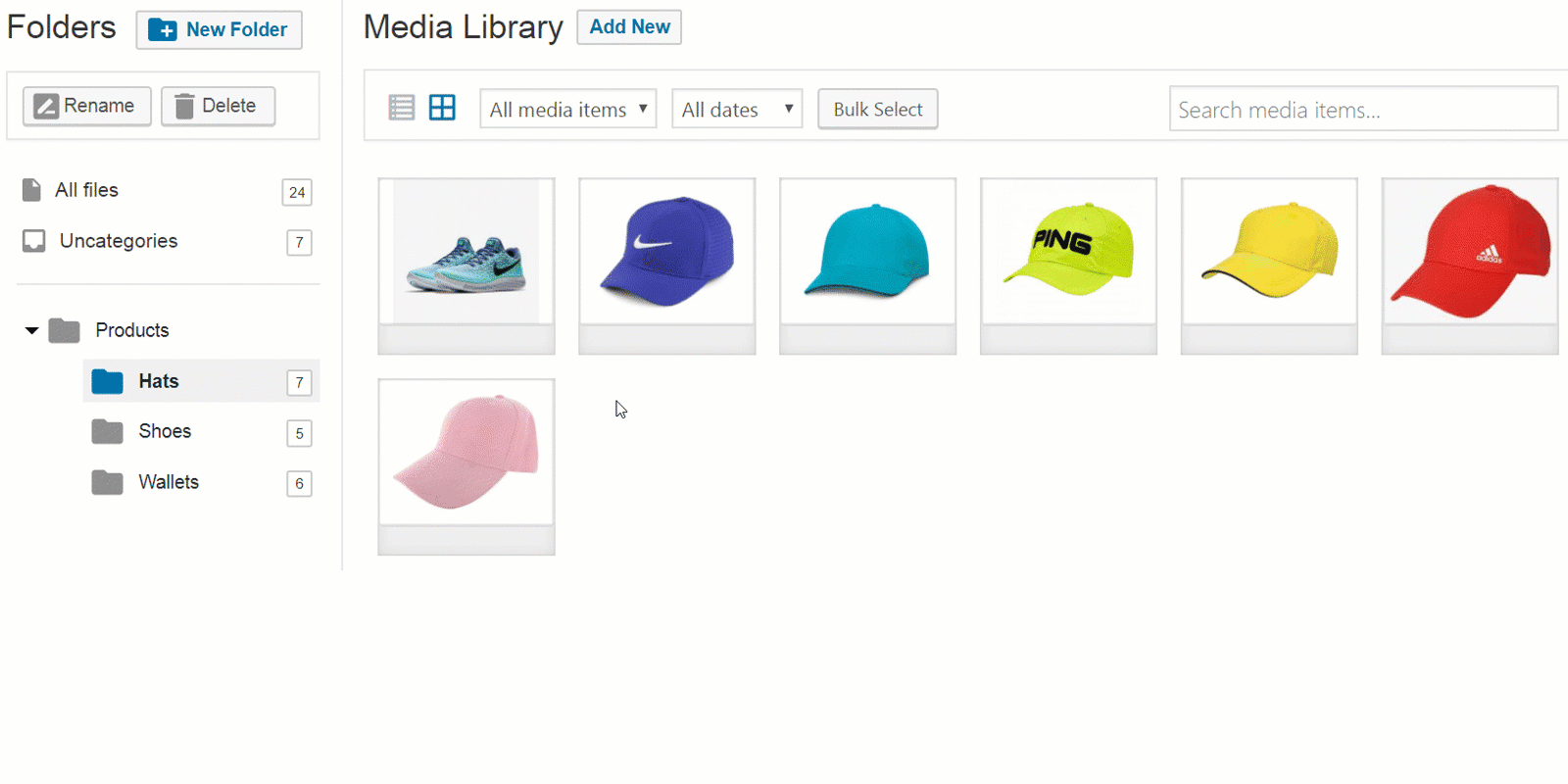Screen dimensions: 1568x784
Task: Focus the Search media items field
Action: click(1362, 109)
